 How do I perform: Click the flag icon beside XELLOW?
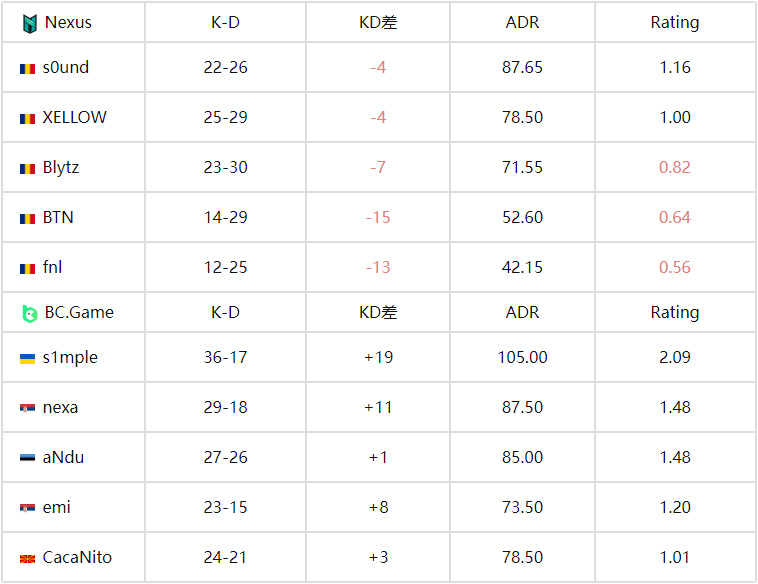coord(28,118)
